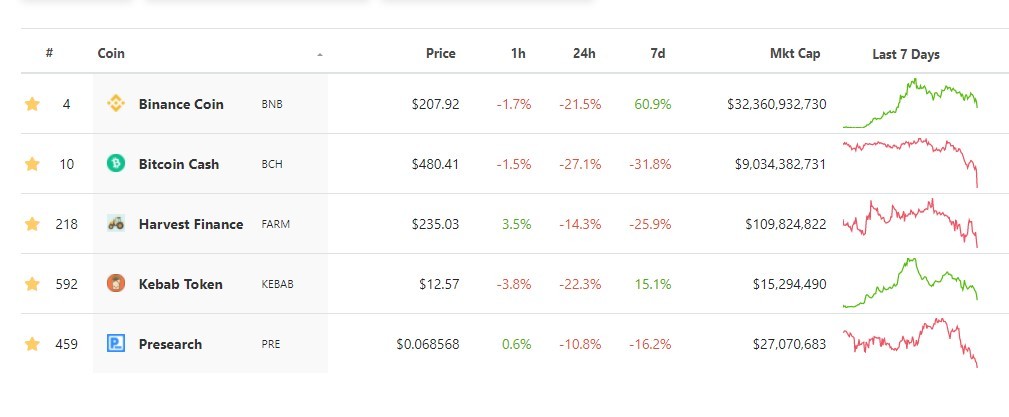This screenshot has height=417, width=1009.
Task: Open Bitcoin Cash 7-day sparkline chart
Action: point(910,163)
